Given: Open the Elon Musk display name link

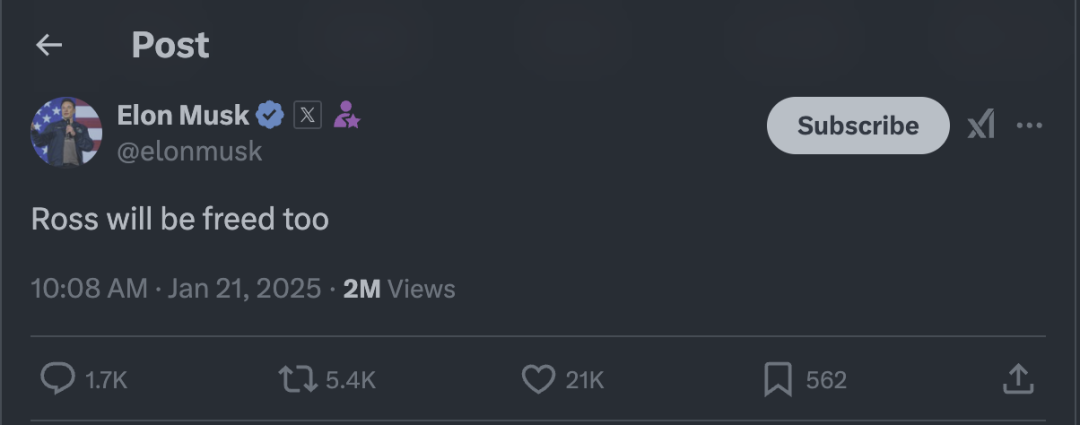Looking at the screenshot, I should tap(182, 115).
